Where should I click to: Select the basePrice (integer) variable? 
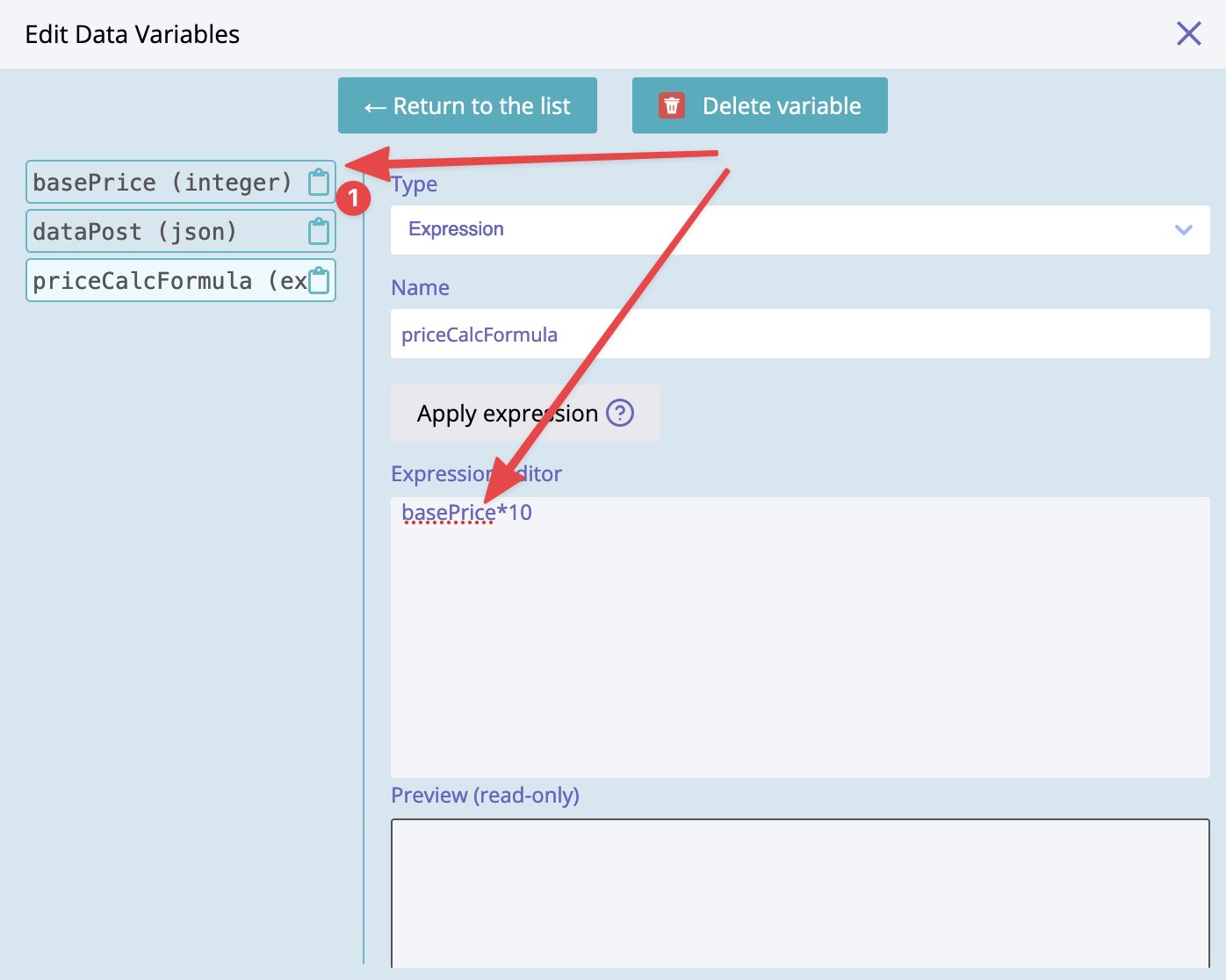point(181,182)
